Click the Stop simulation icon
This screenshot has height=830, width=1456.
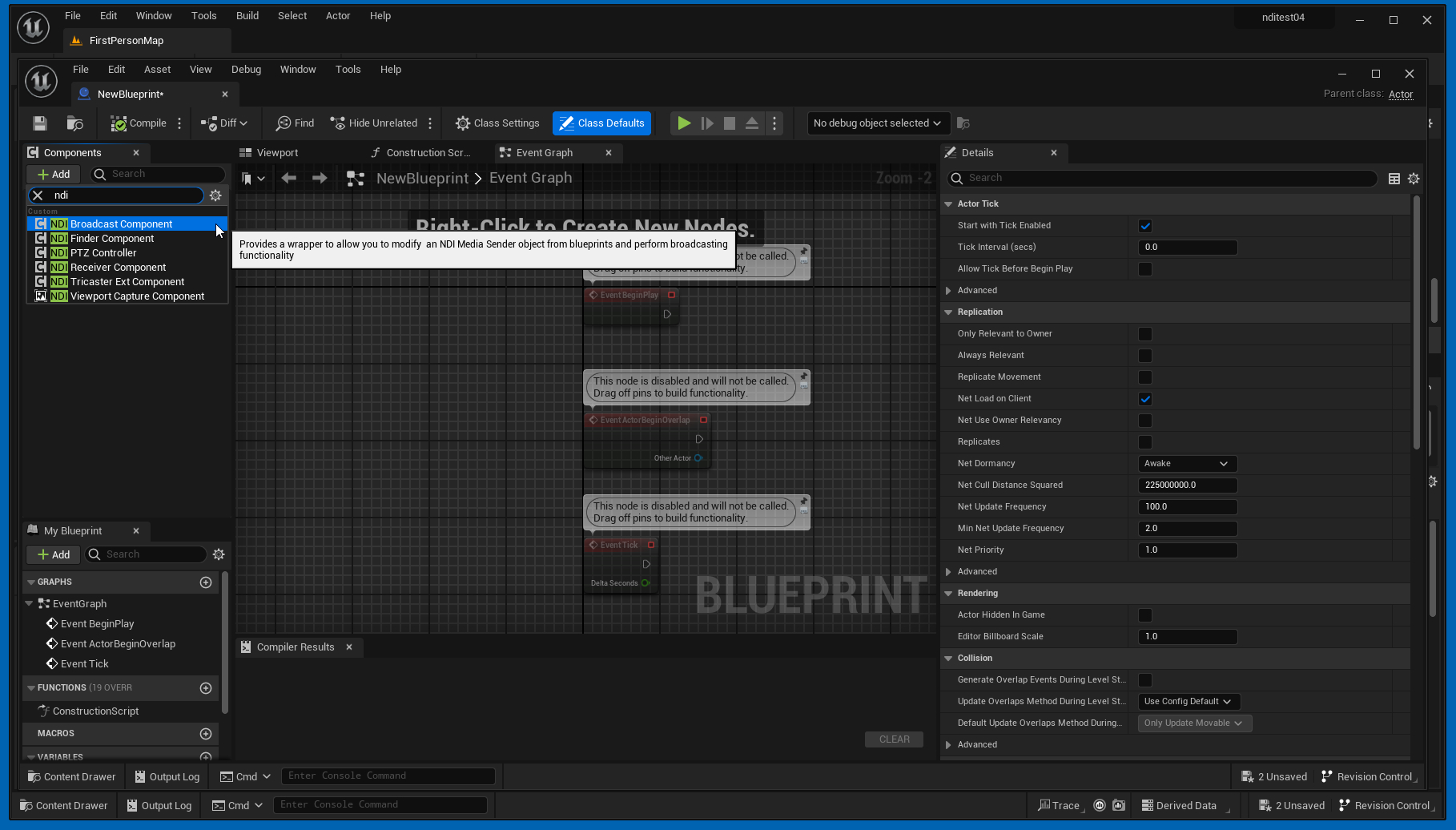pyautogui.click(x=729, y=123)
